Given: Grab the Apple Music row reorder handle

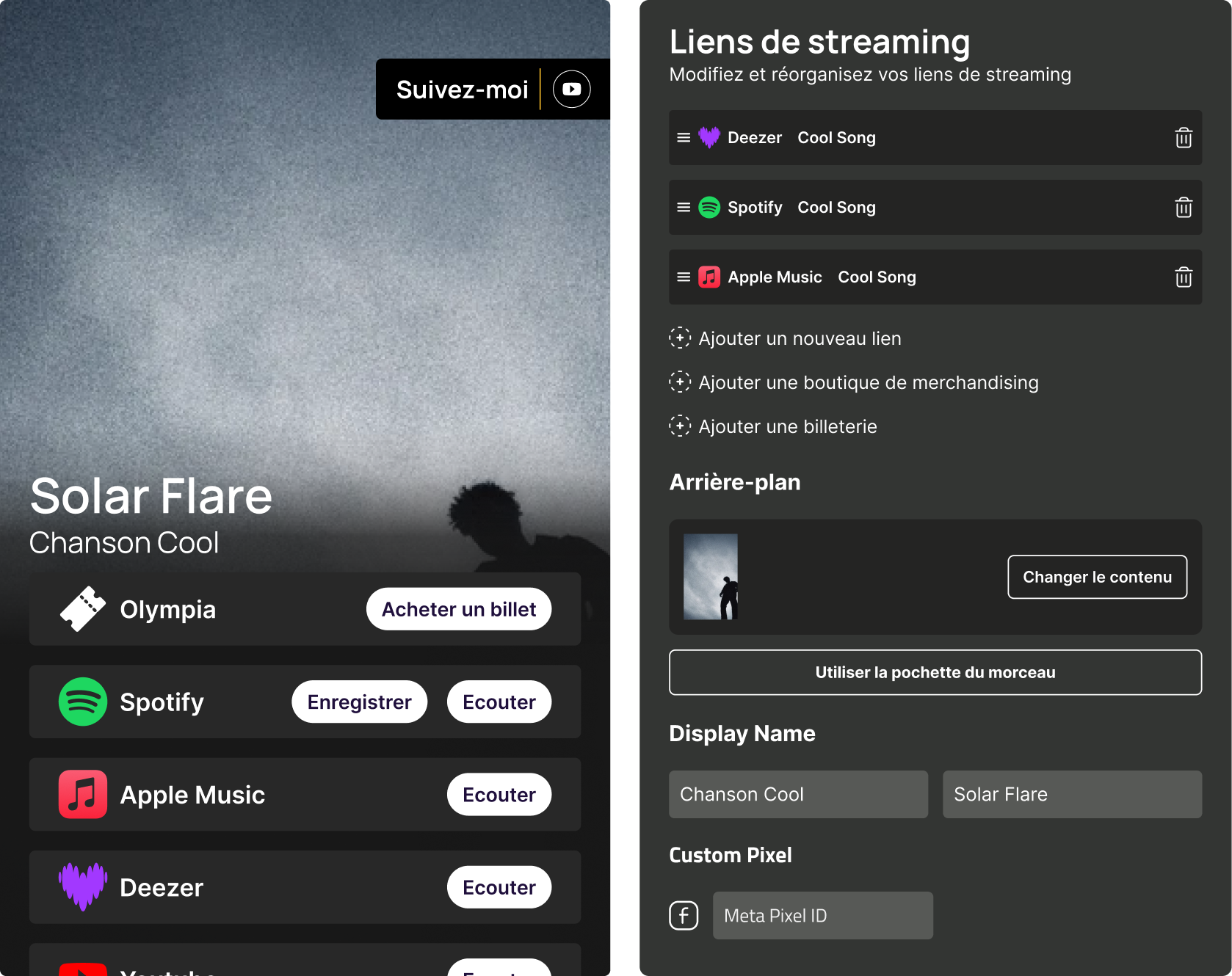Looking at the screenshot, I should [684, 277].
